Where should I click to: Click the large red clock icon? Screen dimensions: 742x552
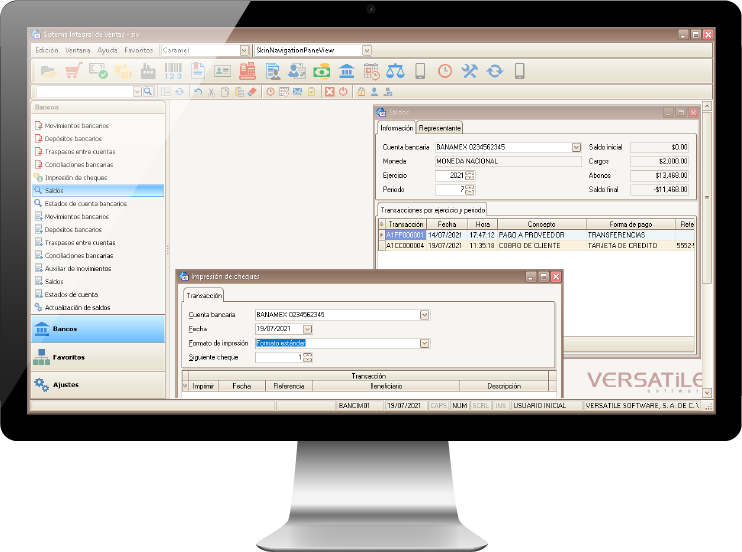(x=445, y=71)
